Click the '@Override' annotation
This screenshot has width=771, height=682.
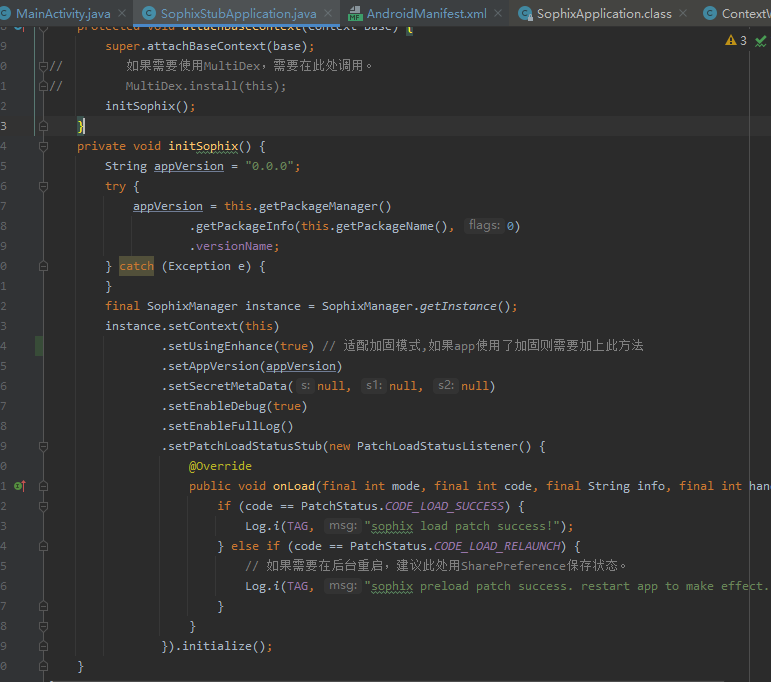(x=220, y=466)
